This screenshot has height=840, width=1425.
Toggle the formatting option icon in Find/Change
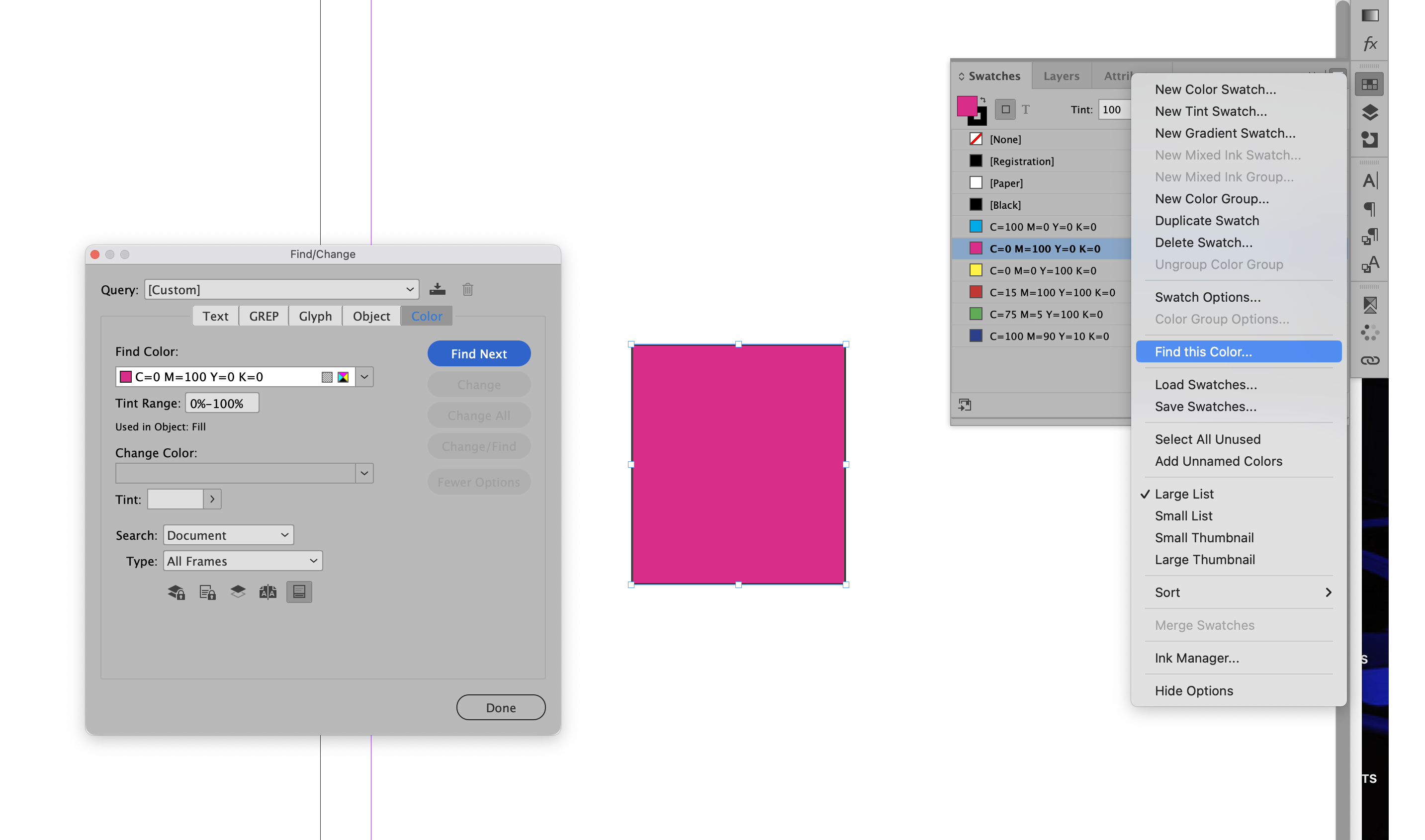(299, 591)
